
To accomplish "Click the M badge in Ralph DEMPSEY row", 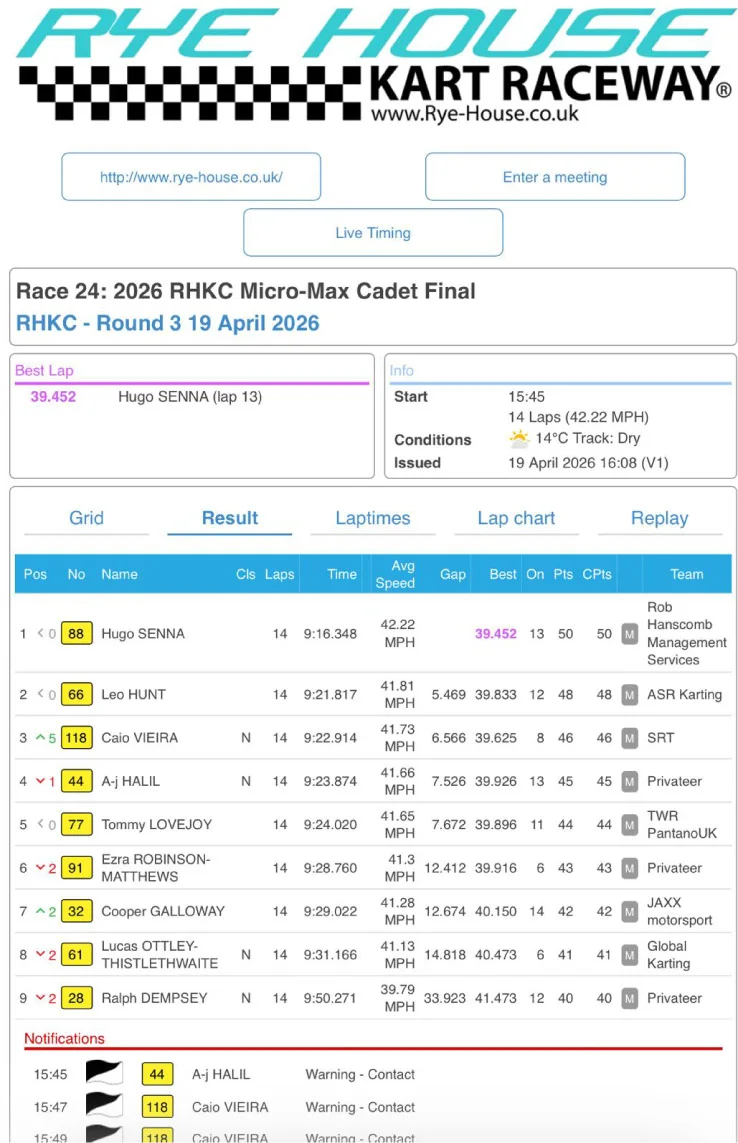I will click(629, 998).
